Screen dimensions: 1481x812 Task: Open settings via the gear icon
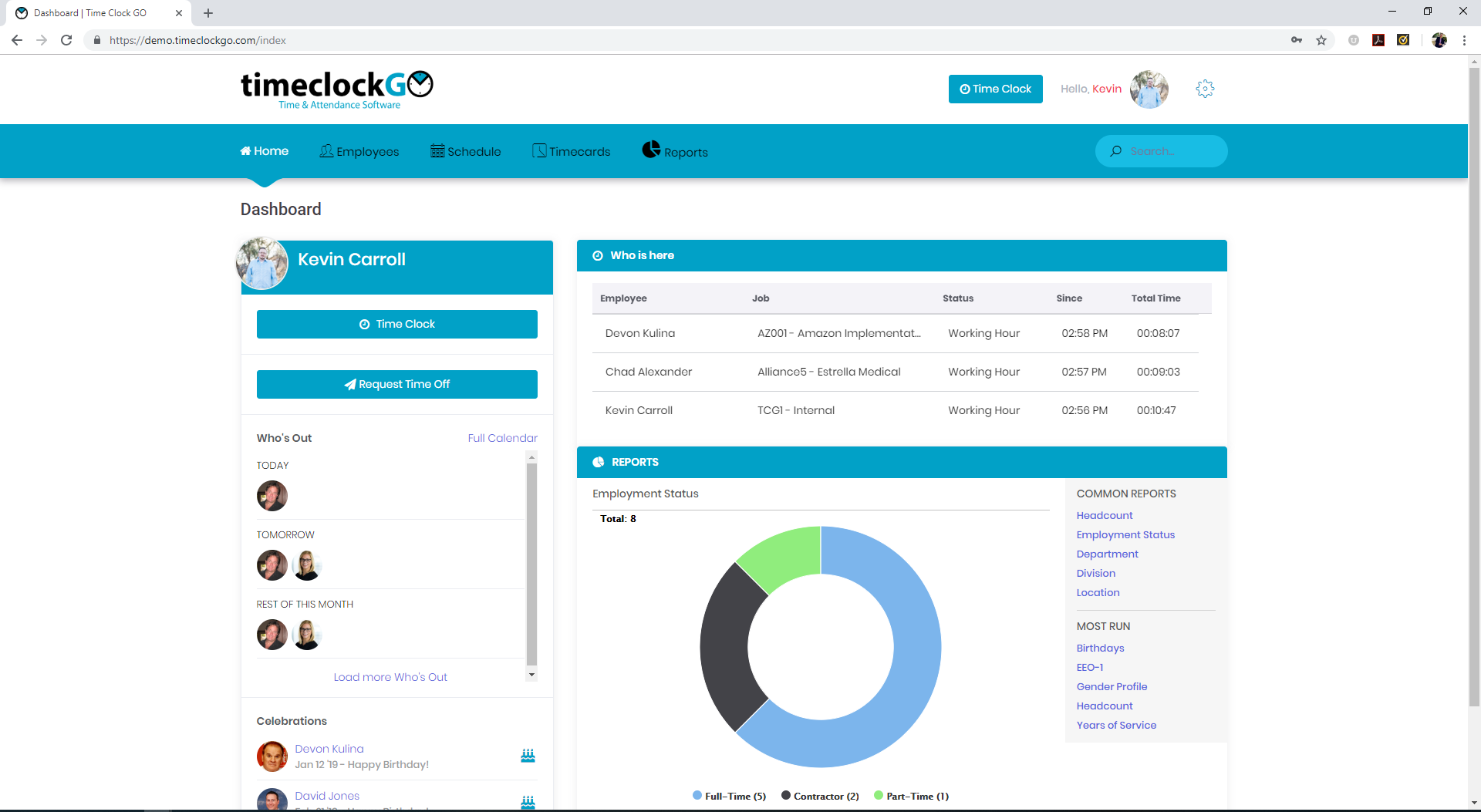click(1205, 88)
